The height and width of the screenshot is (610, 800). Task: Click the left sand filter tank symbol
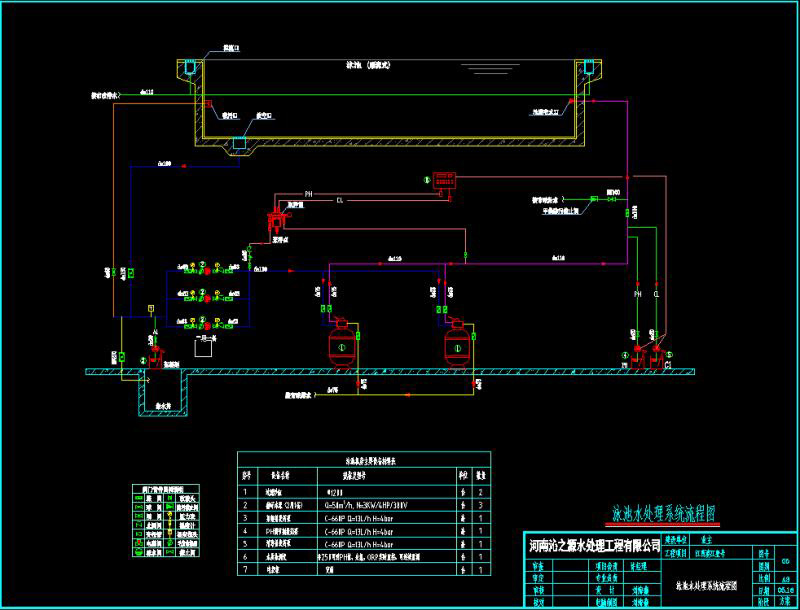click(341, 345)
